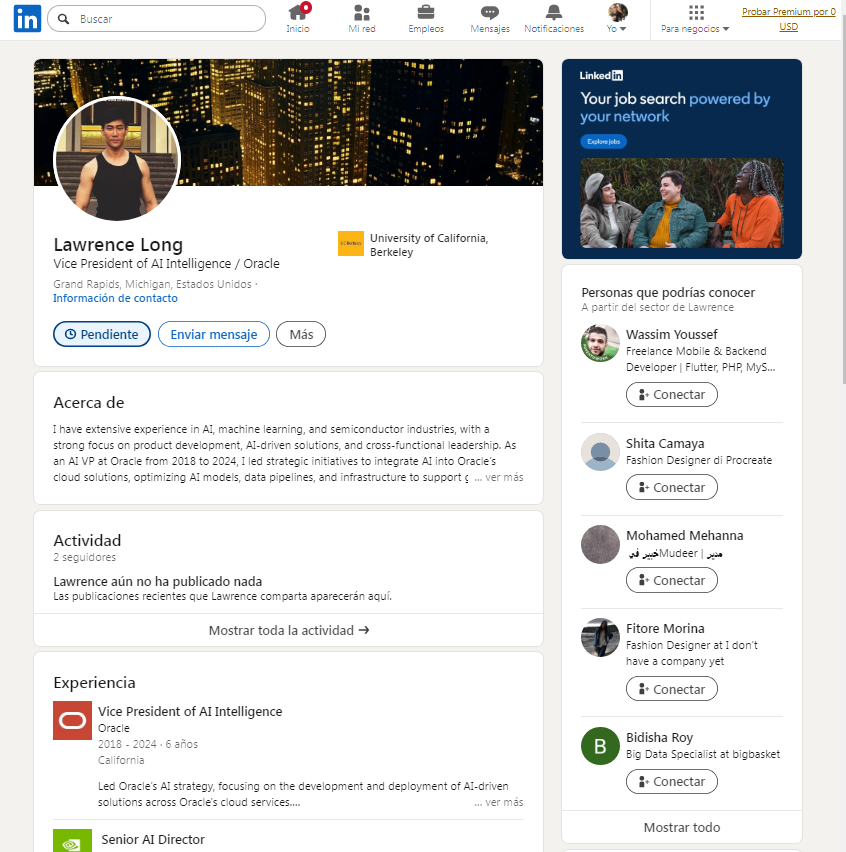Click Enviar mensaje button

[x=214, y=334]
